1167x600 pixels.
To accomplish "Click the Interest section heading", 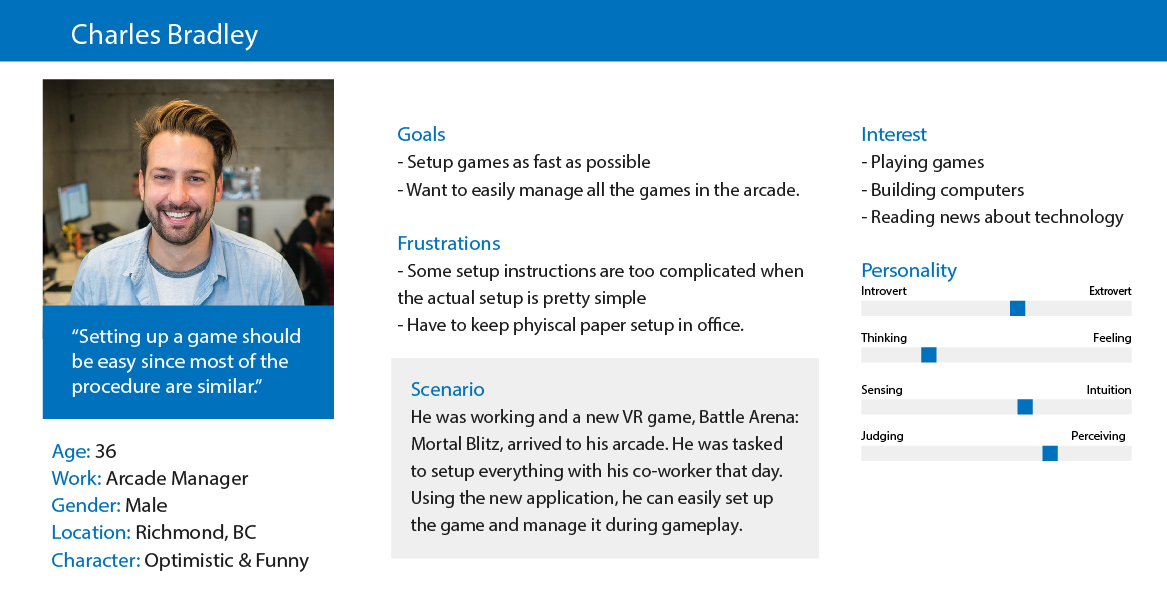I will point(894,134).
